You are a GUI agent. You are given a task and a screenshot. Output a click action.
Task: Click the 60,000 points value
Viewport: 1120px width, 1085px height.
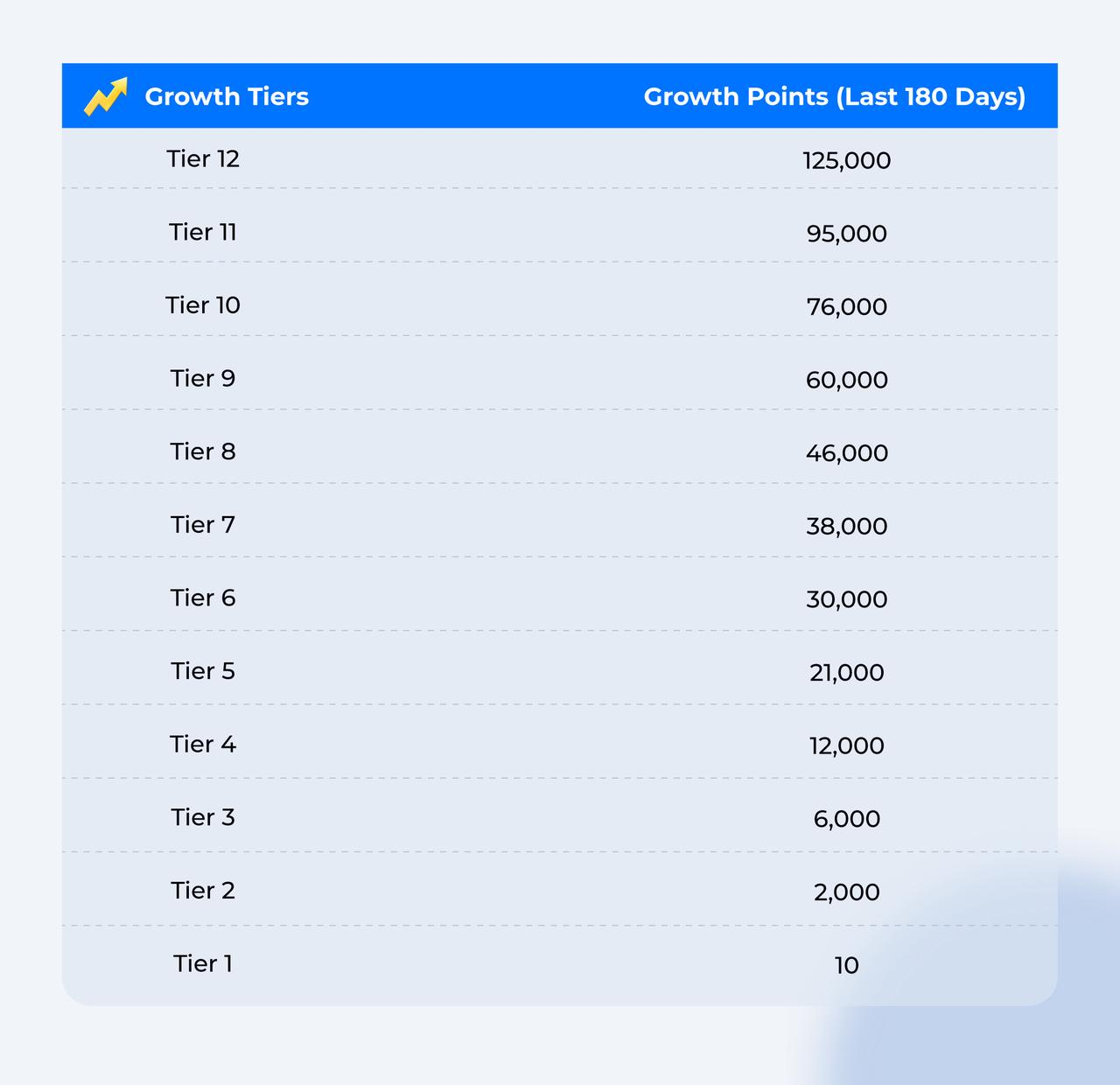(x=846, y=381)
